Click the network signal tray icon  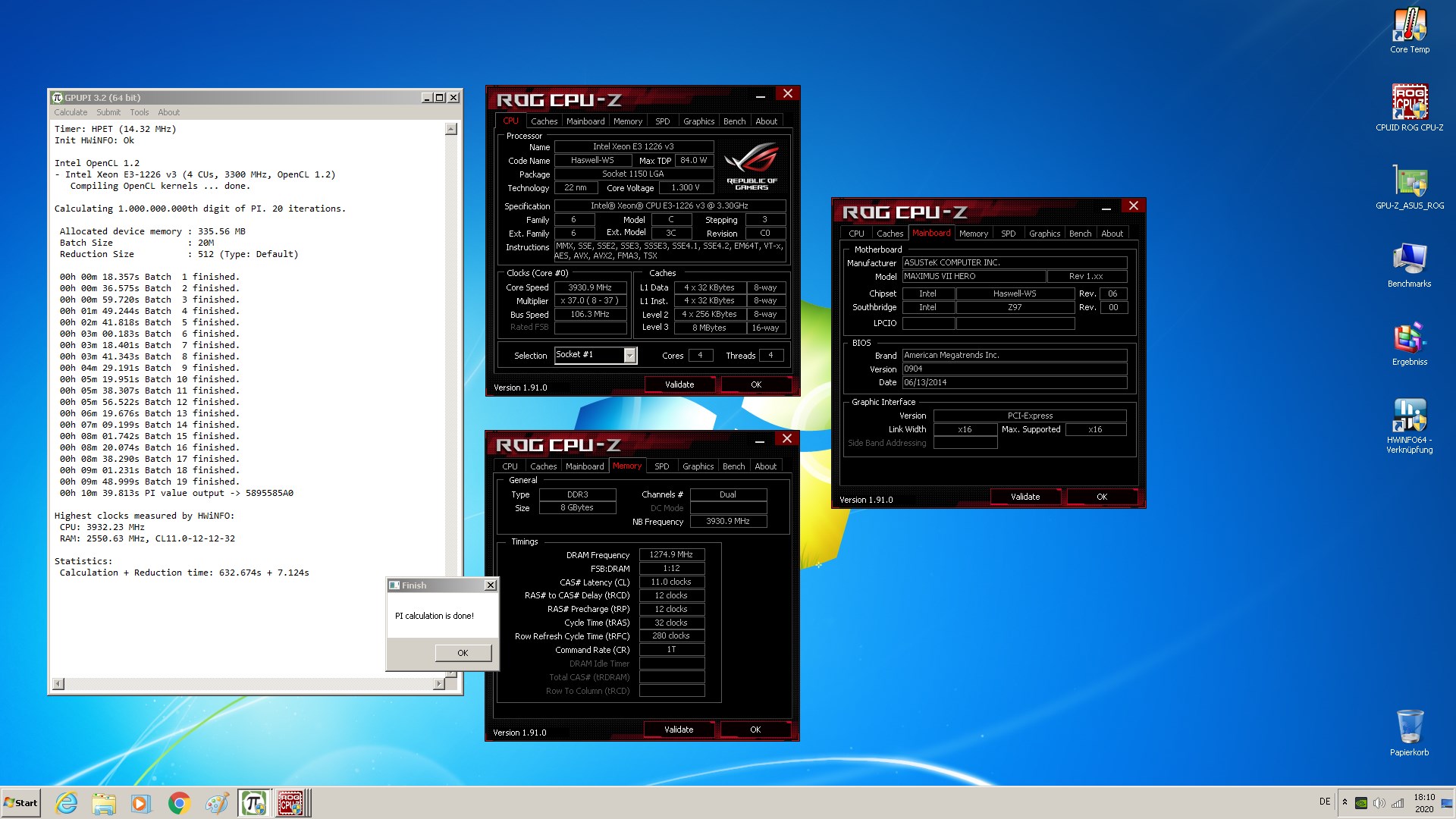1398,803
